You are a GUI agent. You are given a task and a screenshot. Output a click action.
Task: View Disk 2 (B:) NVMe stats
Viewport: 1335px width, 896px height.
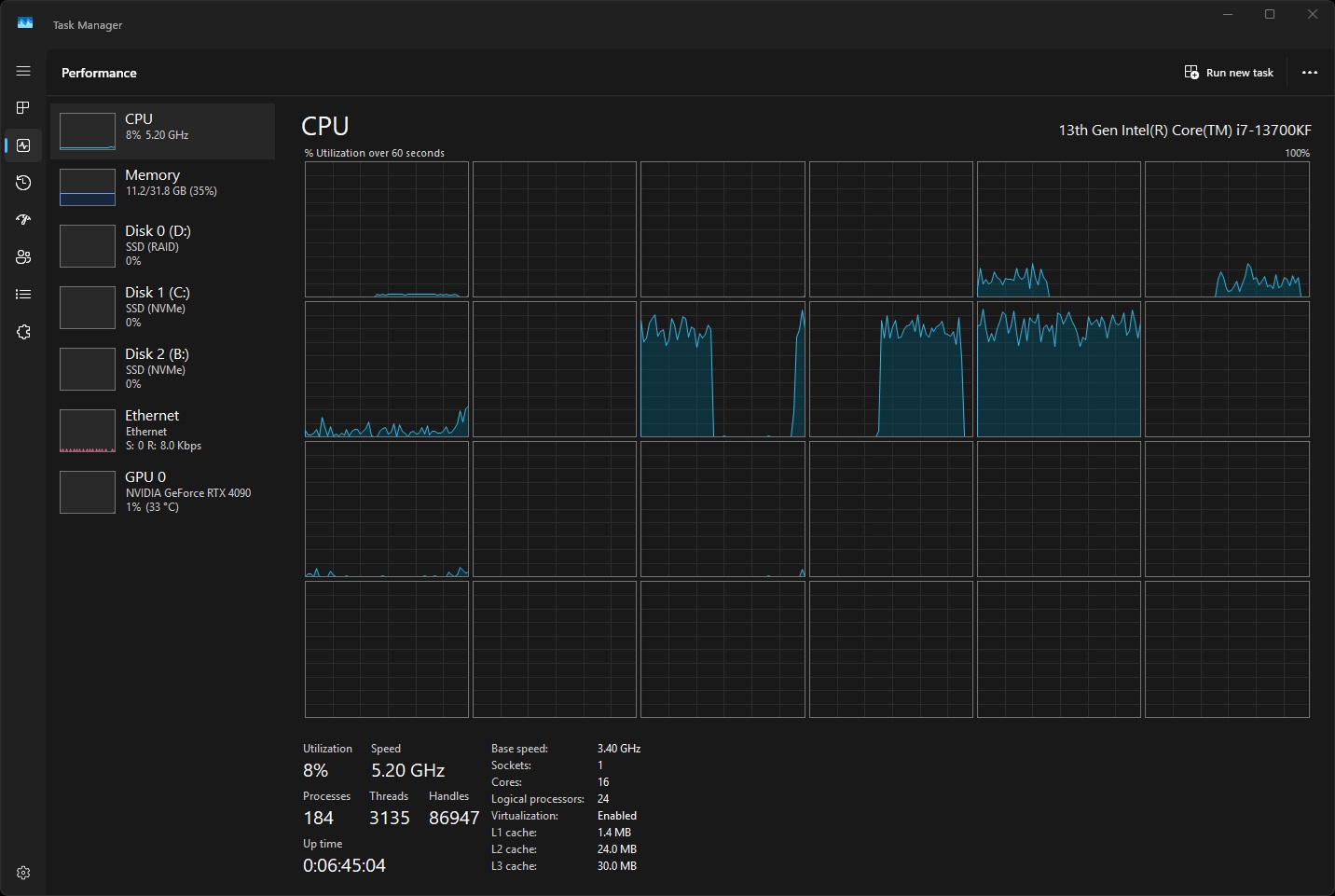point(162,368)
